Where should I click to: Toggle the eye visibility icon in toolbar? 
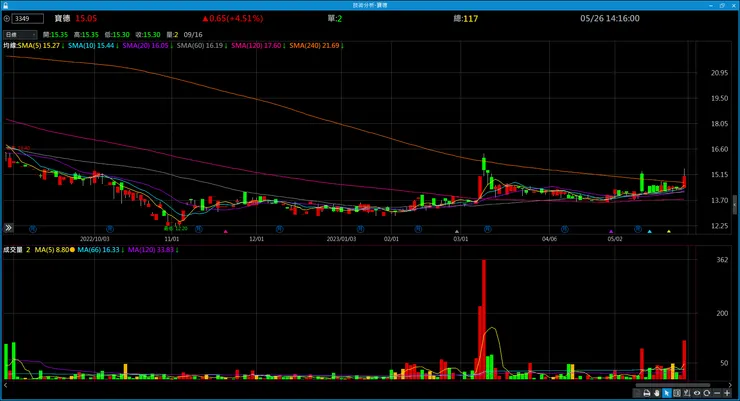pyautogui.click(x=697, y=393)
